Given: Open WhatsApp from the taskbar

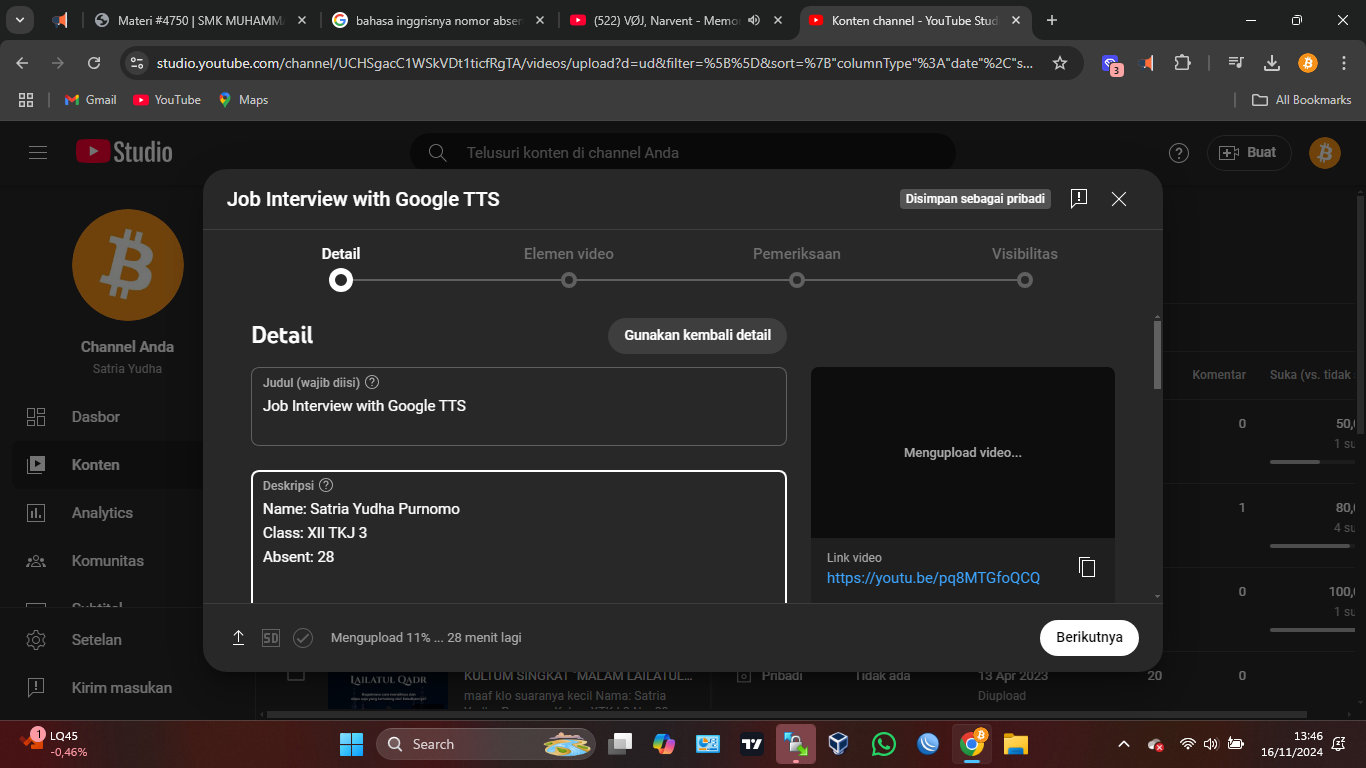Looking at the screenshot, I should [884, 744].
